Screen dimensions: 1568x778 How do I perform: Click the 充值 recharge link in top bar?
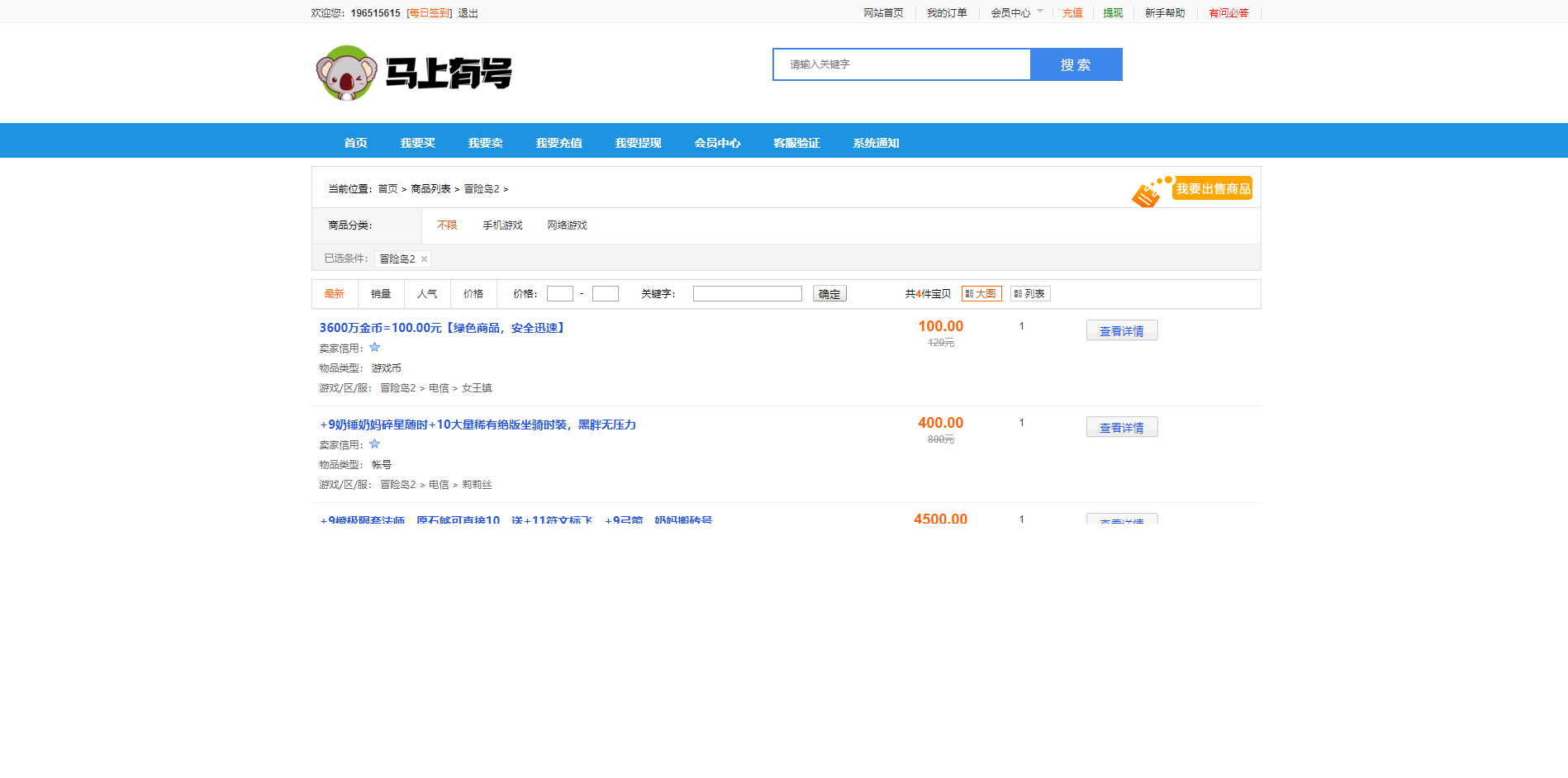tap(1071, 12)
